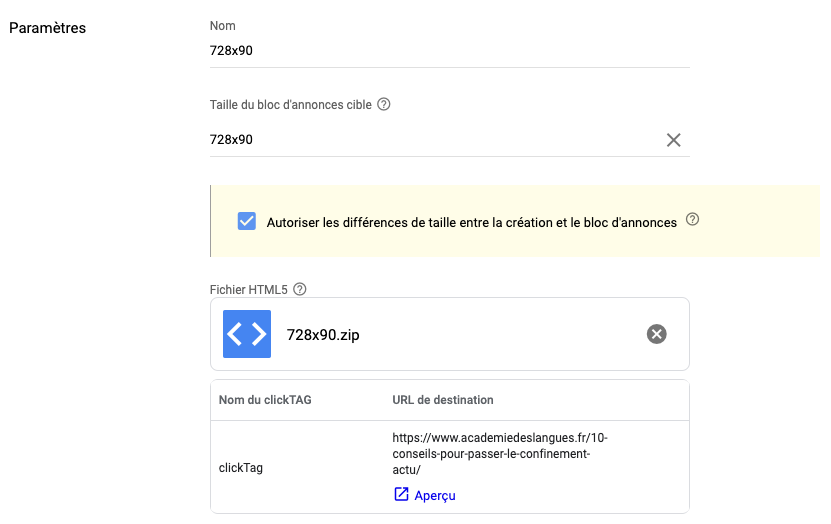Select the 728x90.zip file name
This screenshot has width=831, height=524.
tap(323, 335)
